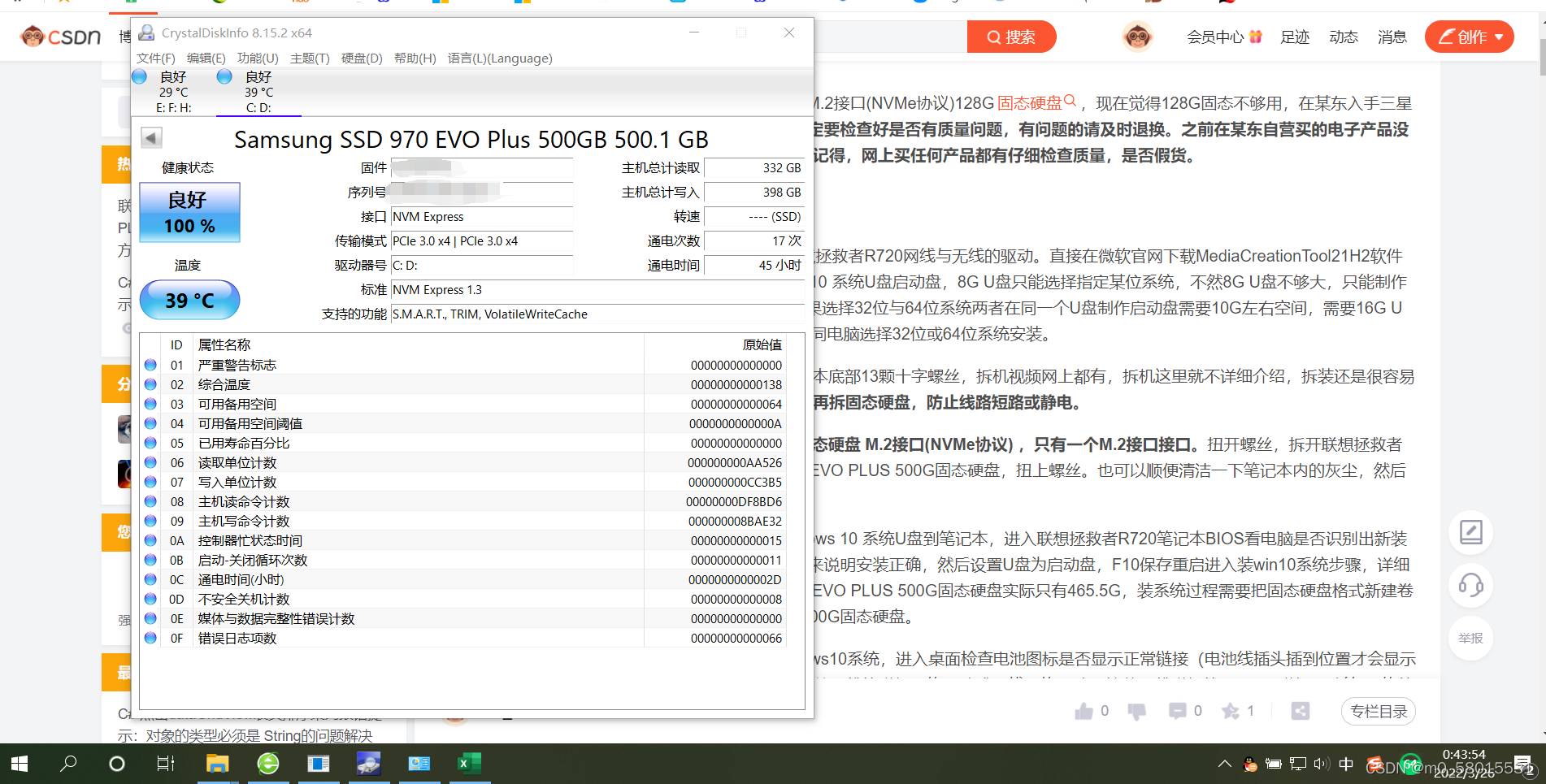Open Excel from the taskbar

[469, 764]
